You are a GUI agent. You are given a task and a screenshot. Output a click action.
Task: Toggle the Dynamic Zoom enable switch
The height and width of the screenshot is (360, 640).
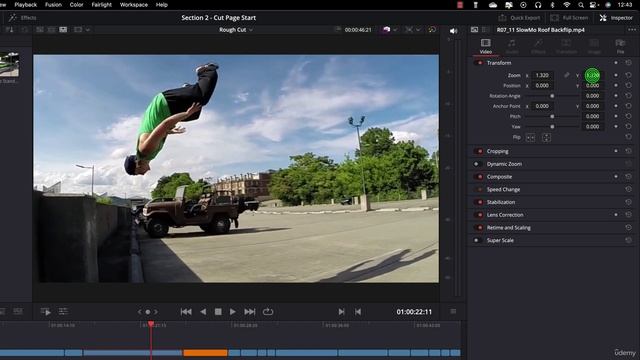(477, 164)
